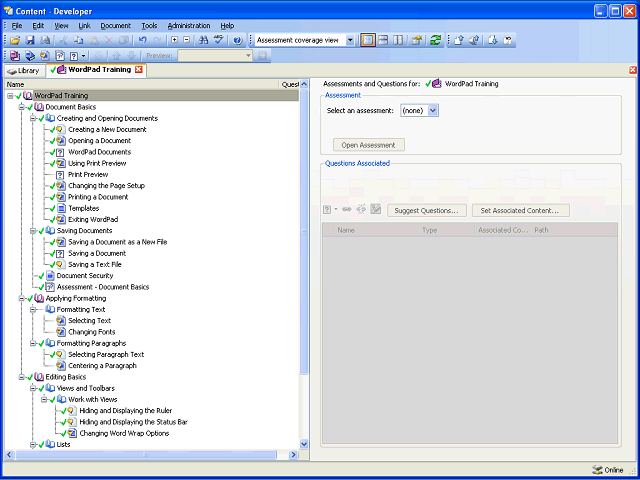
Task: Click the Path column header
Action: coord(575,230)
